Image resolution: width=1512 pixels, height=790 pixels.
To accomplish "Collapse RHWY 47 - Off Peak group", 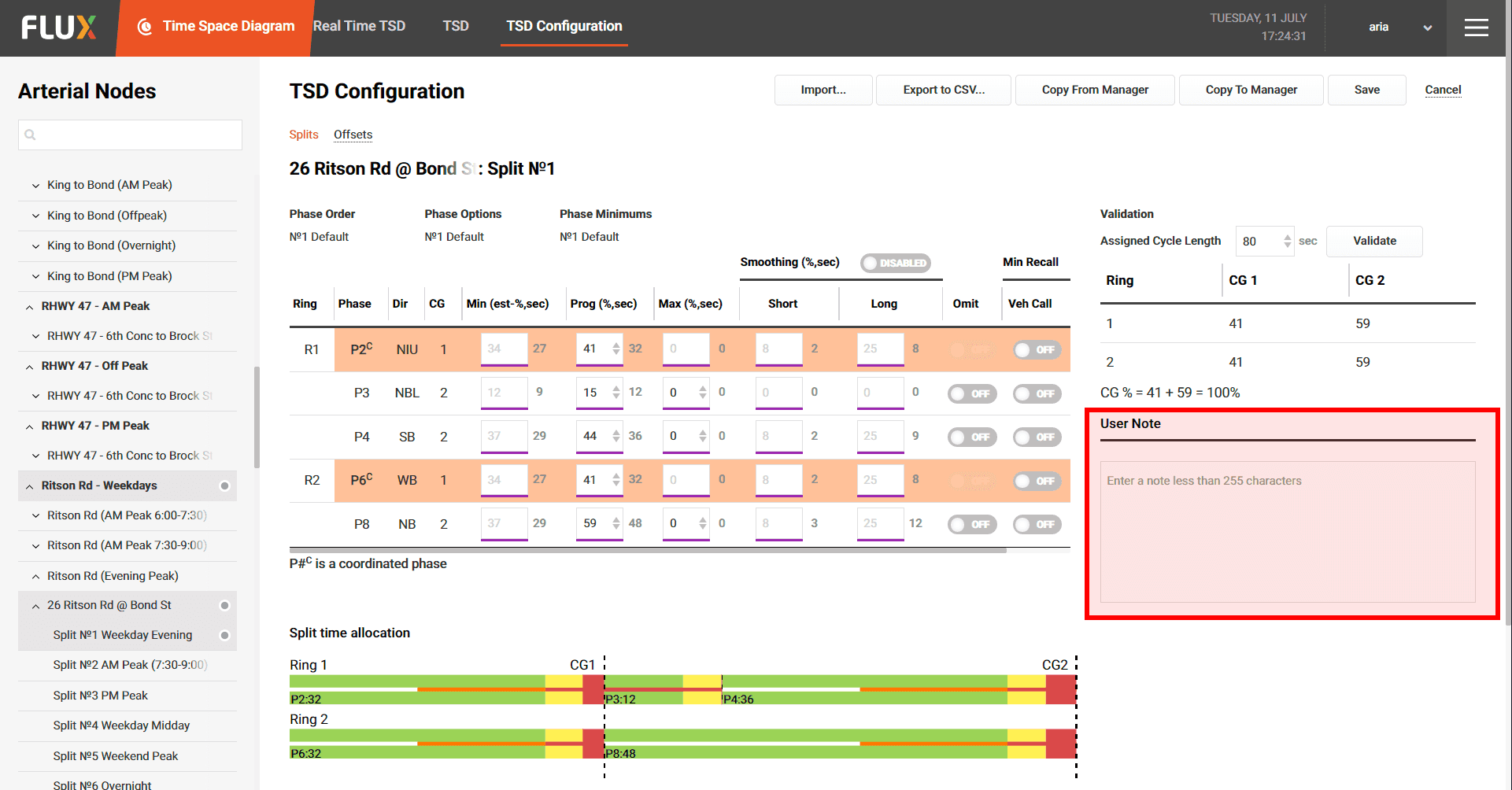I will 29,367.
